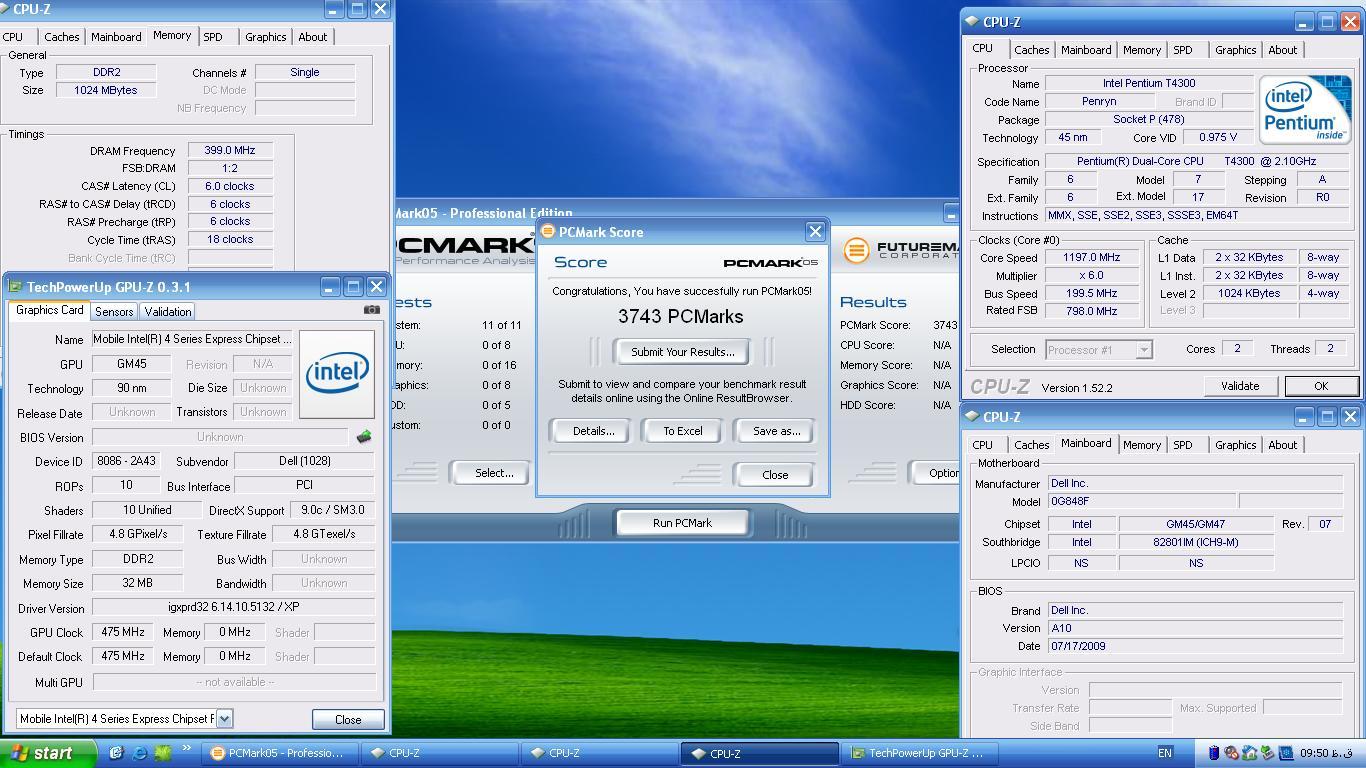Open SPD tab in bottom-right CPU-Z window
The width and height of the screenshot is (1366, 768).
(x=1183, y=445)
